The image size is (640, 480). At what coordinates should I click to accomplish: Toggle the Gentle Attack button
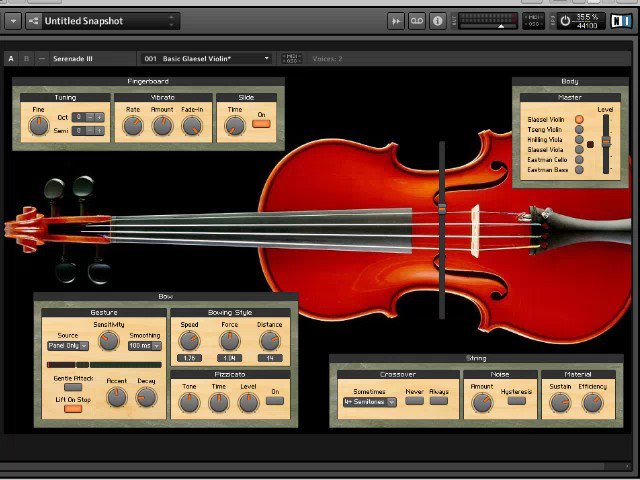73,387
